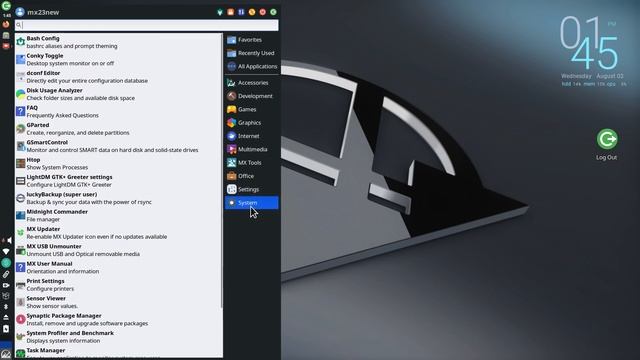Viewport: 640px width, 360px height.
Task: Open System Profiler and Benchmark
Action: (x=118, y=337)
